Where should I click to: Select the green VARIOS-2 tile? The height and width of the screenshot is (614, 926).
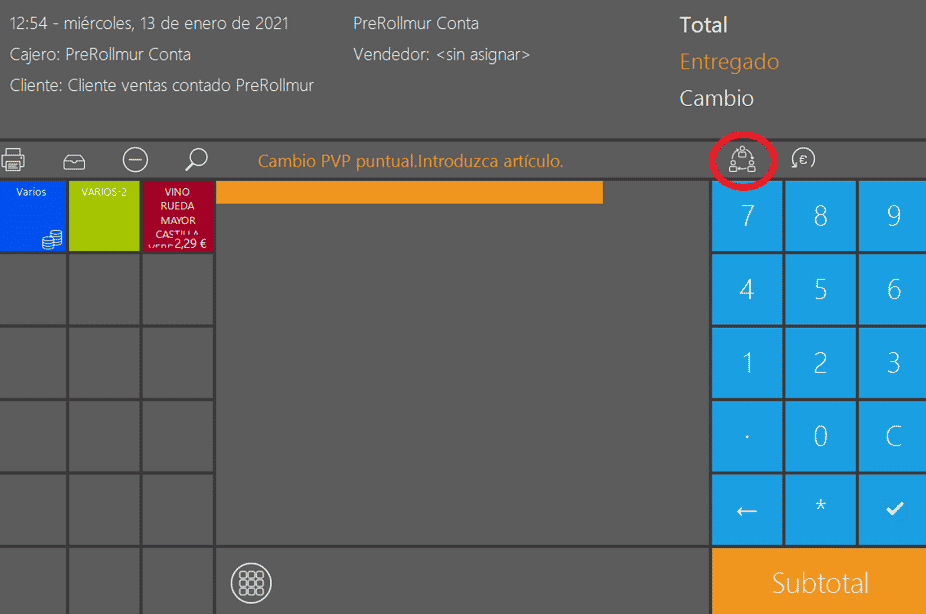(104, 216)
